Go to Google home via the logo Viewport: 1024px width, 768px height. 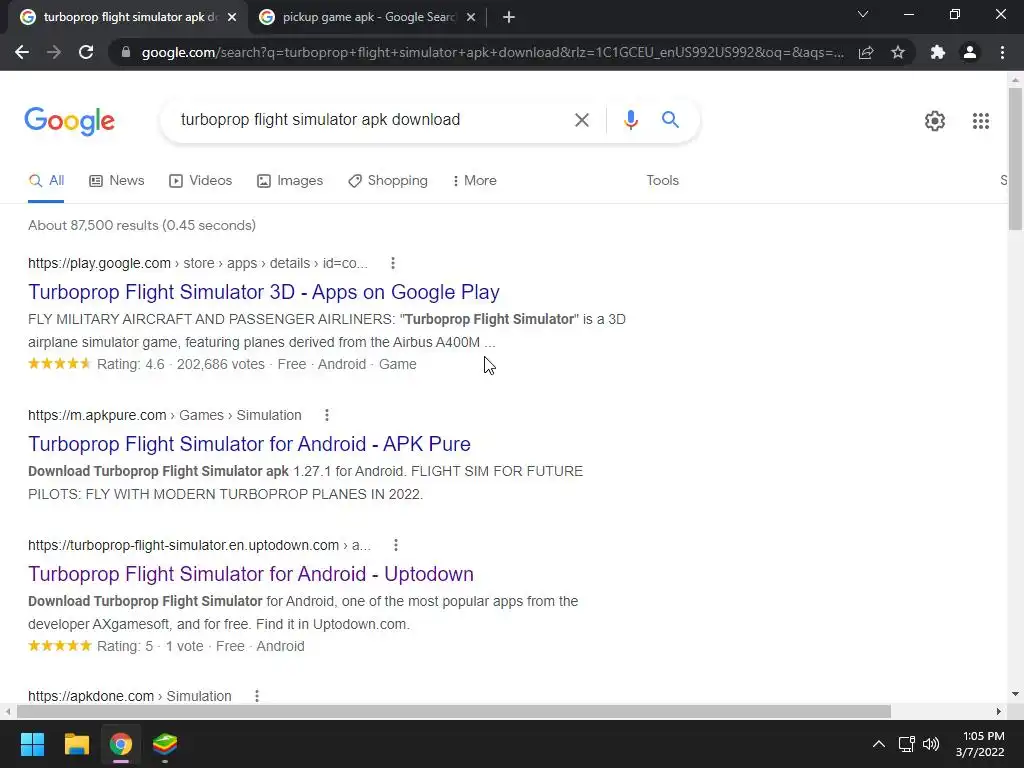point(70,121)
